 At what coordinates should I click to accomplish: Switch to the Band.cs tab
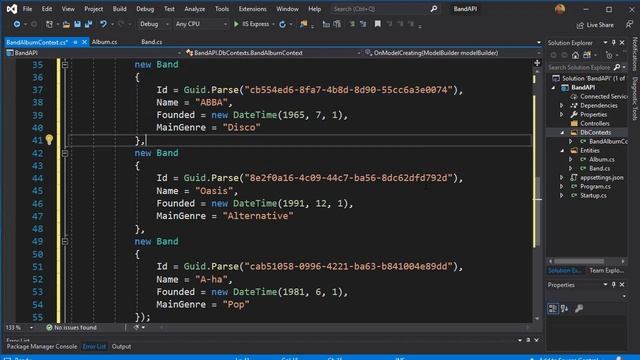pos(151,42)
